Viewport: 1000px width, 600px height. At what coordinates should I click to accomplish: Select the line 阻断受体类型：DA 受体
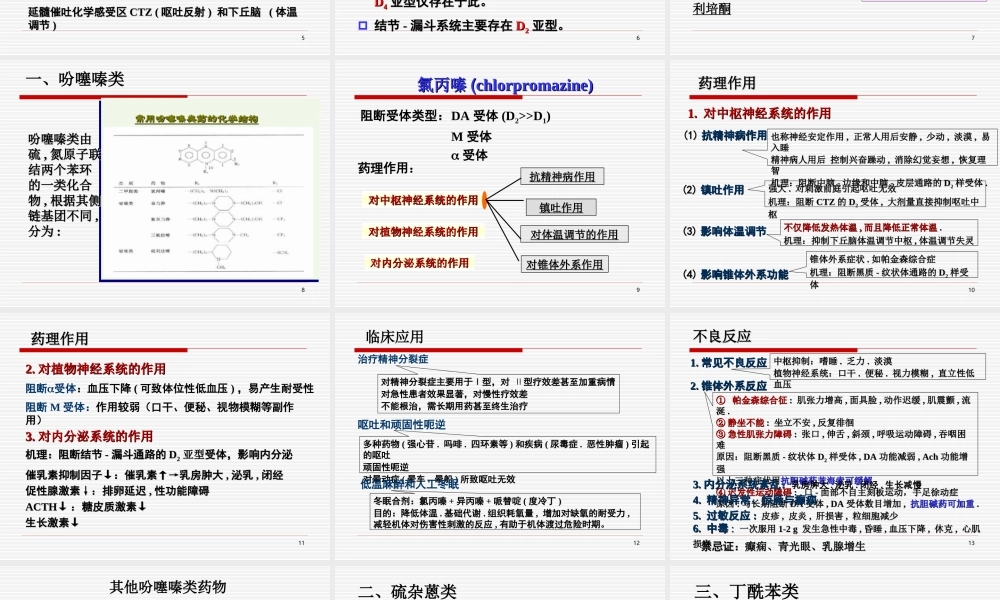(455, 116)
